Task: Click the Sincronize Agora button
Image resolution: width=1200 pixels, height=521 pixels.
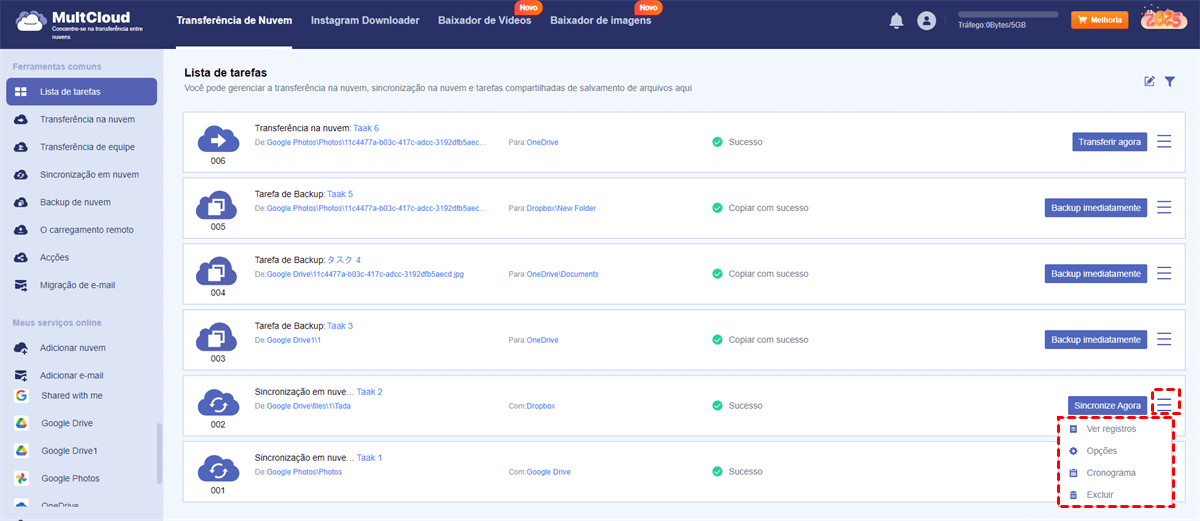Action: click(x=1107, y=406)
